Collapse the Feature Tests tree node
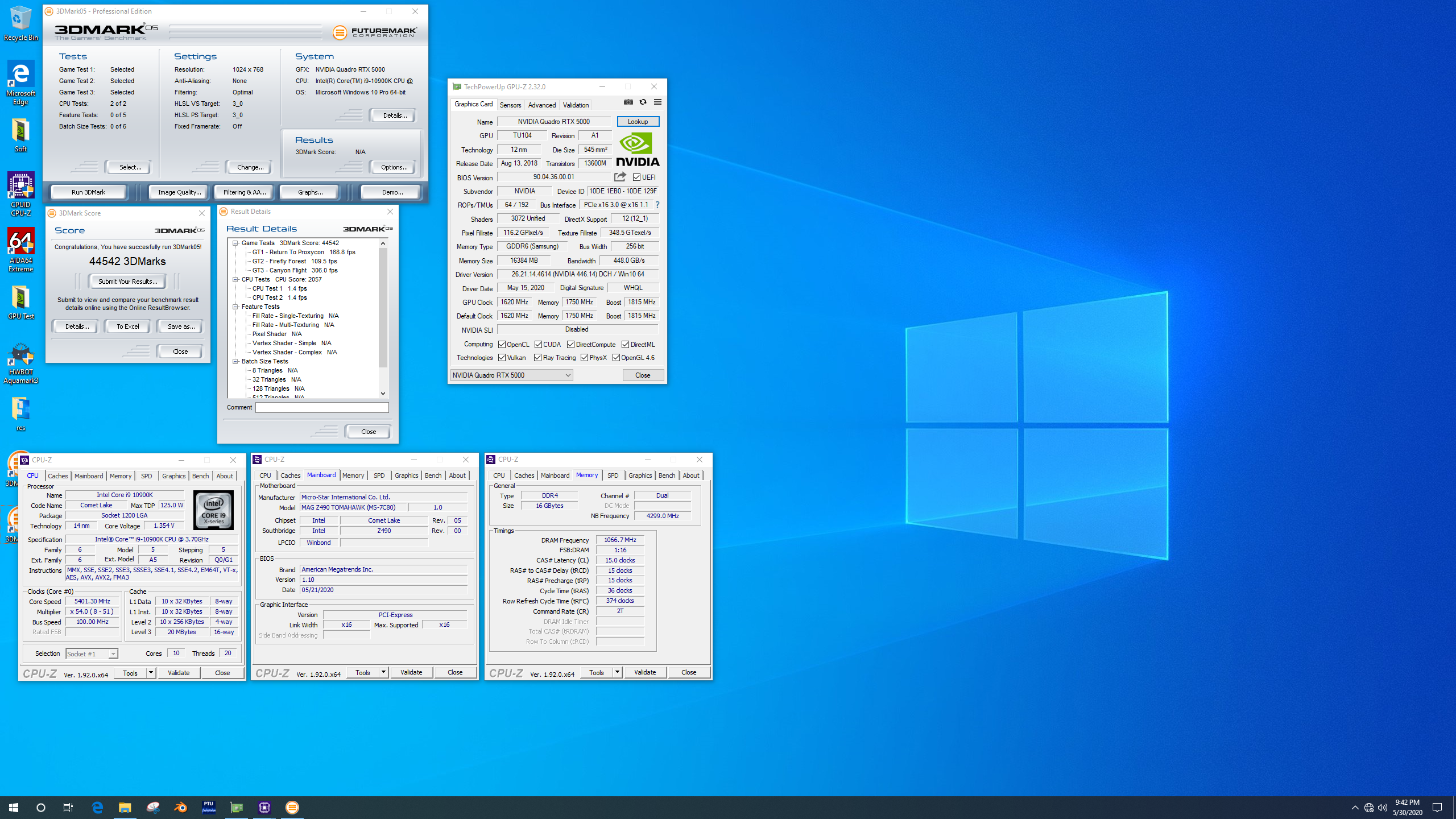The width and height of the screenshot is (1456, 819). click(x=235, y=307)
